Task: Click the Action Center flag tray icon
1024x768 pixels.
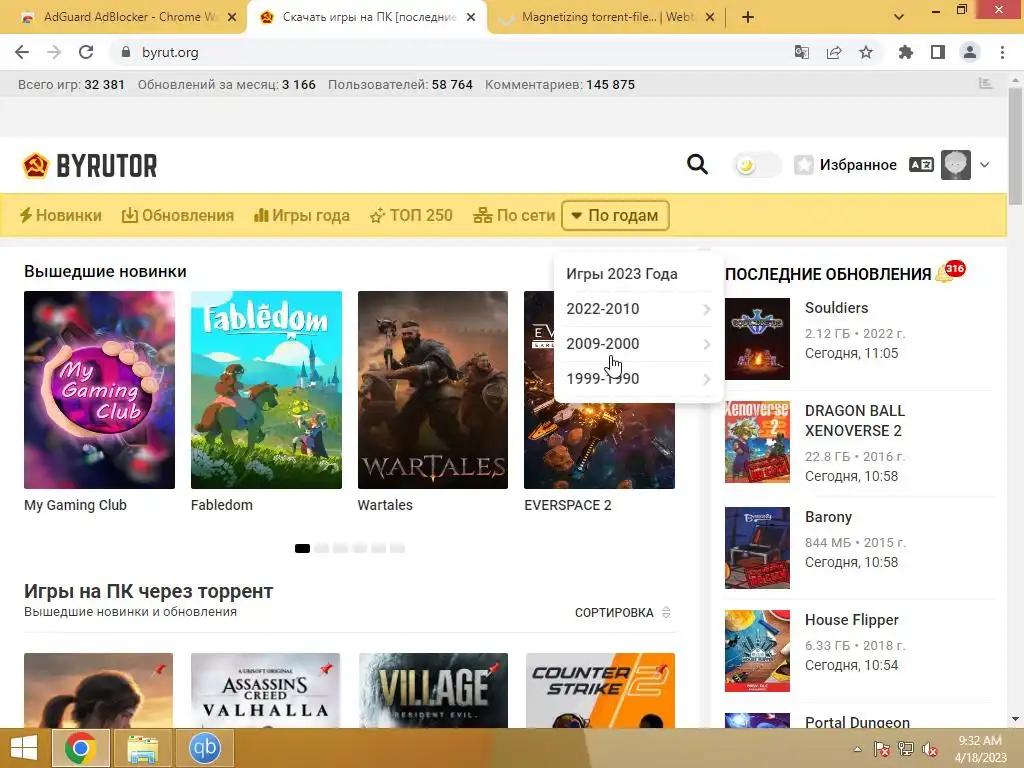Action: click(x=881, y=749)
